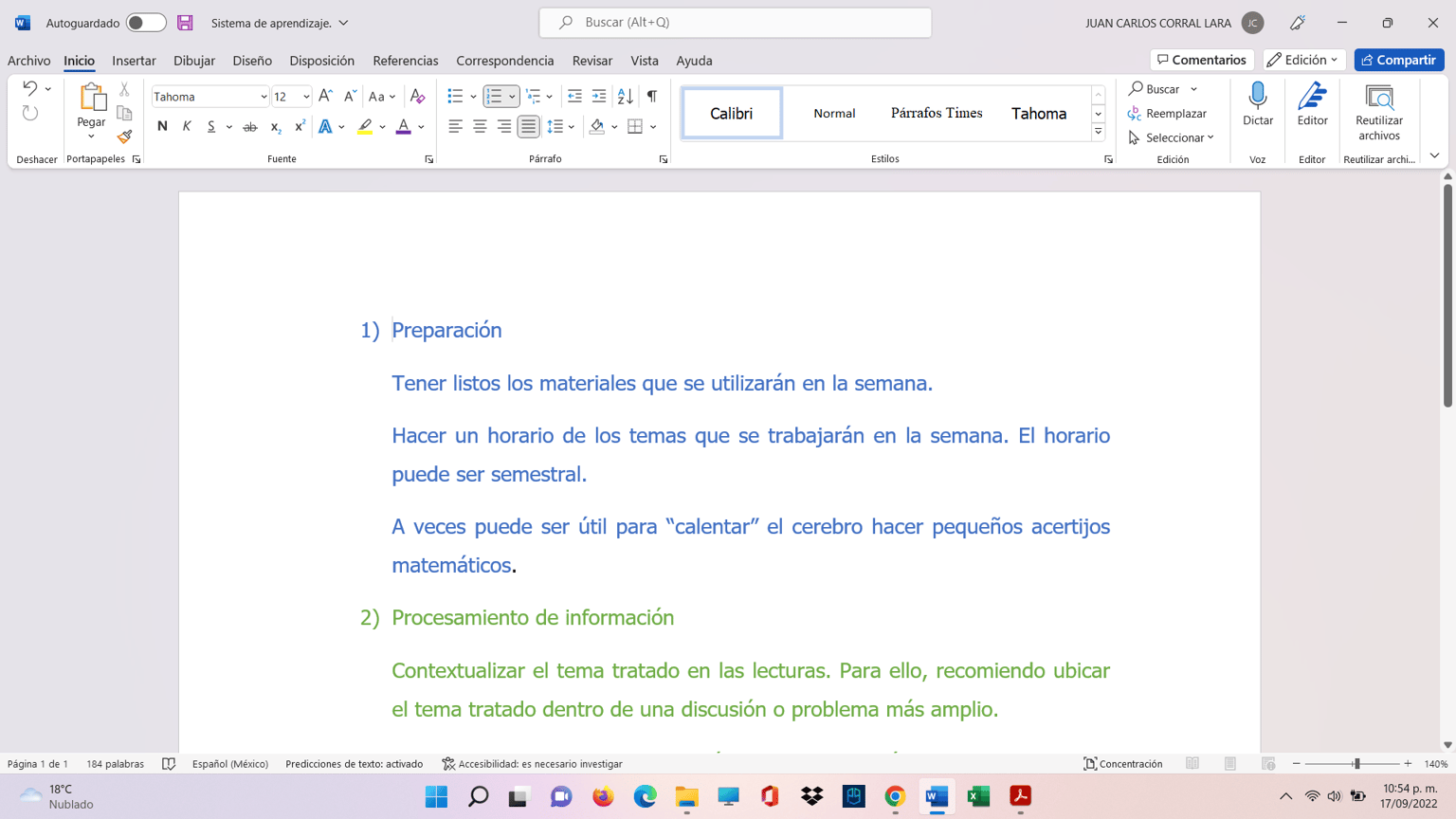
Task: Click the Cut scissors icon
Action: click(124, 89)
